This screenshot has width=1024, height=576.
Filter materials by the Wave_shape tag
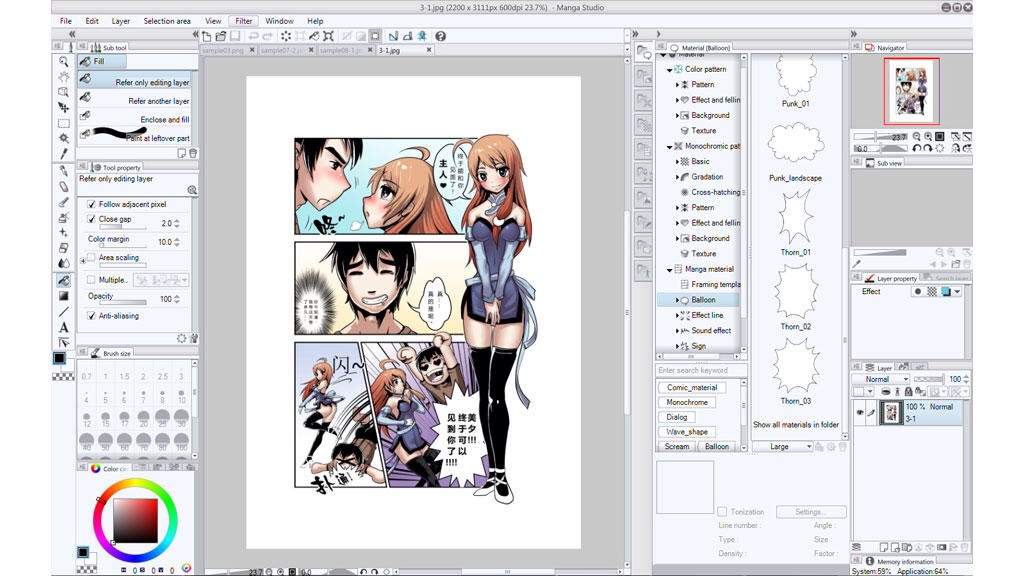pos(687,432)
